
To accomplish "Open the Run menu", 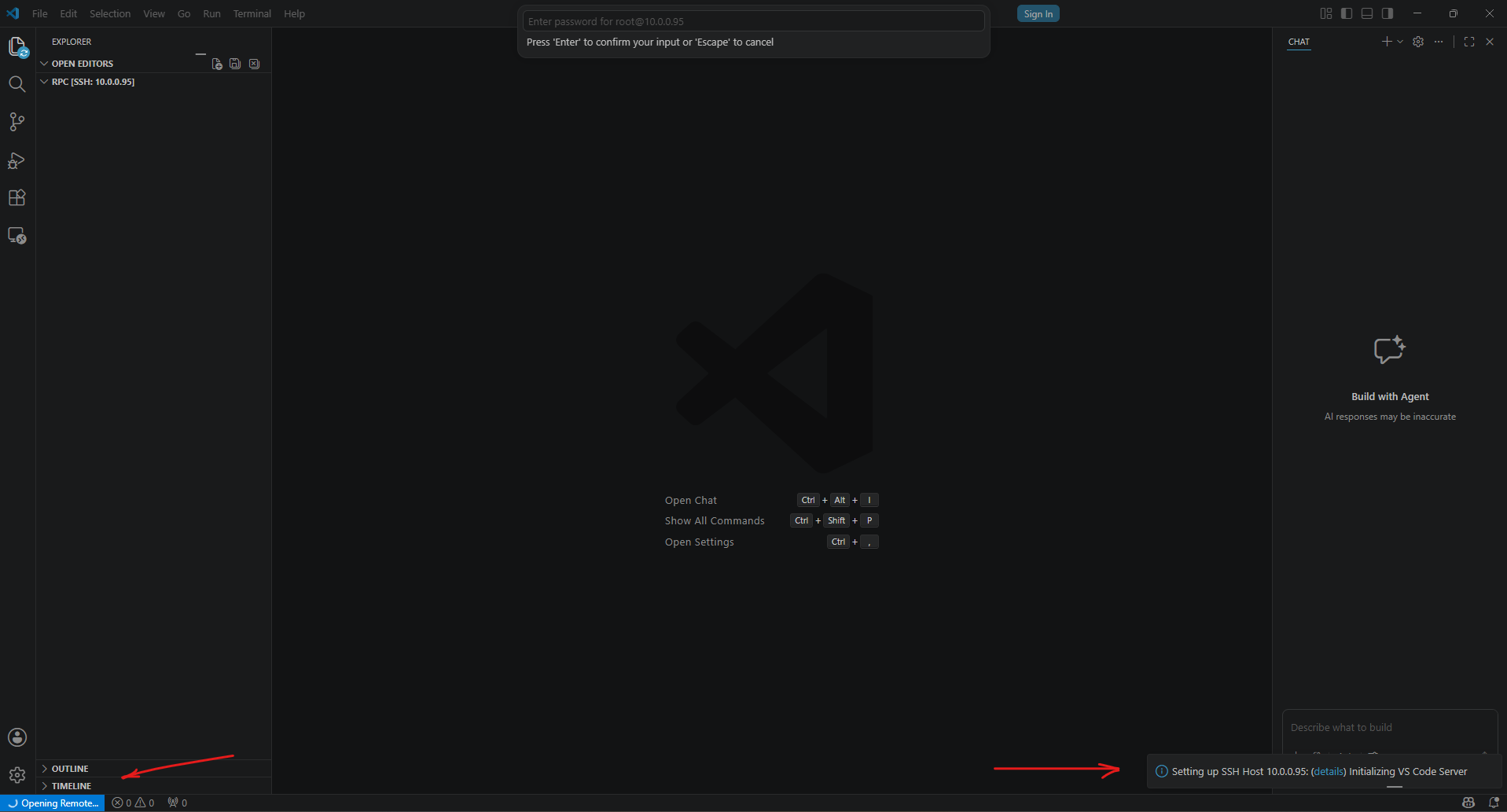I will pos(211,13).
